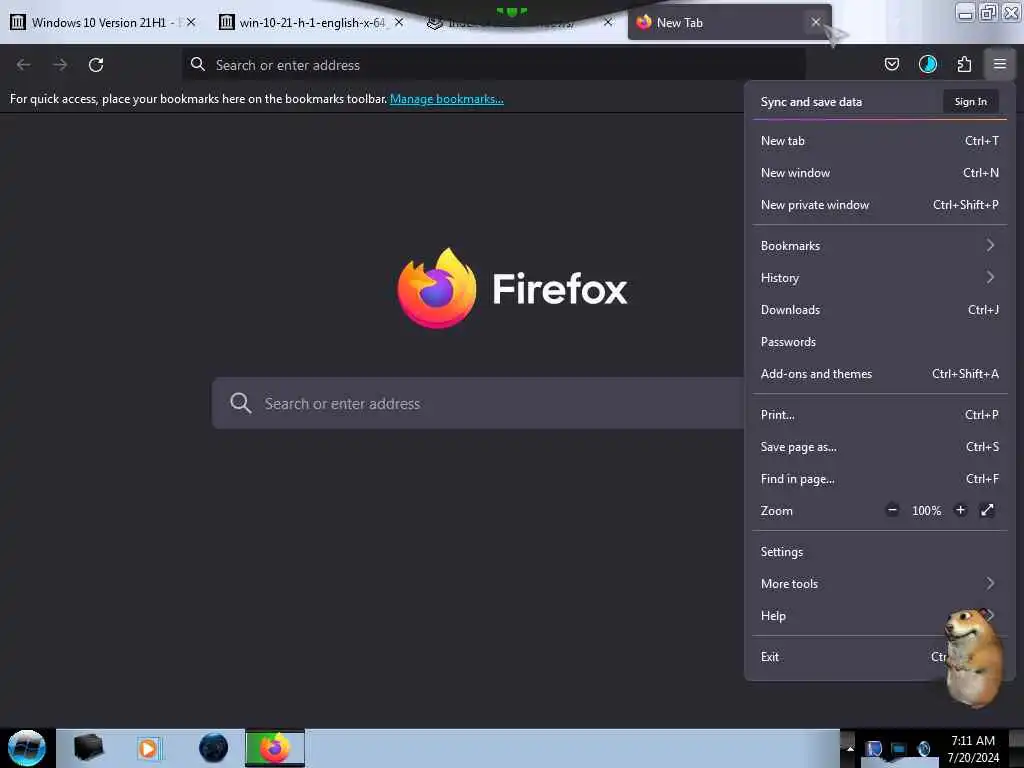Click the magnifier in the page search box

click(240, 403)
